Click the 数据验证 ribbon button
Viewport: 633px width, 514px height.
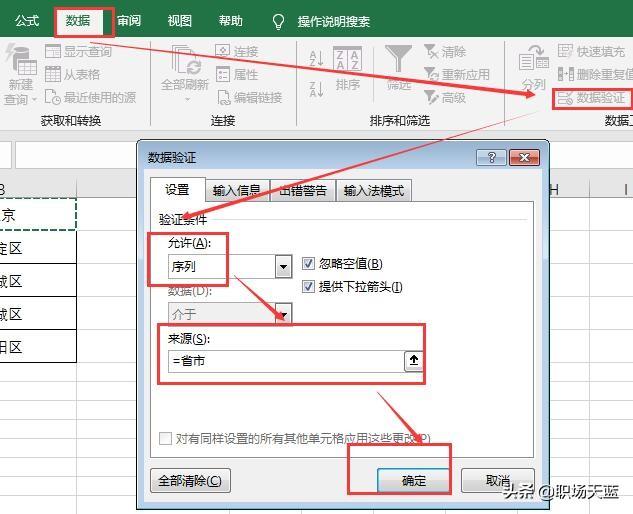click(592, 98)
